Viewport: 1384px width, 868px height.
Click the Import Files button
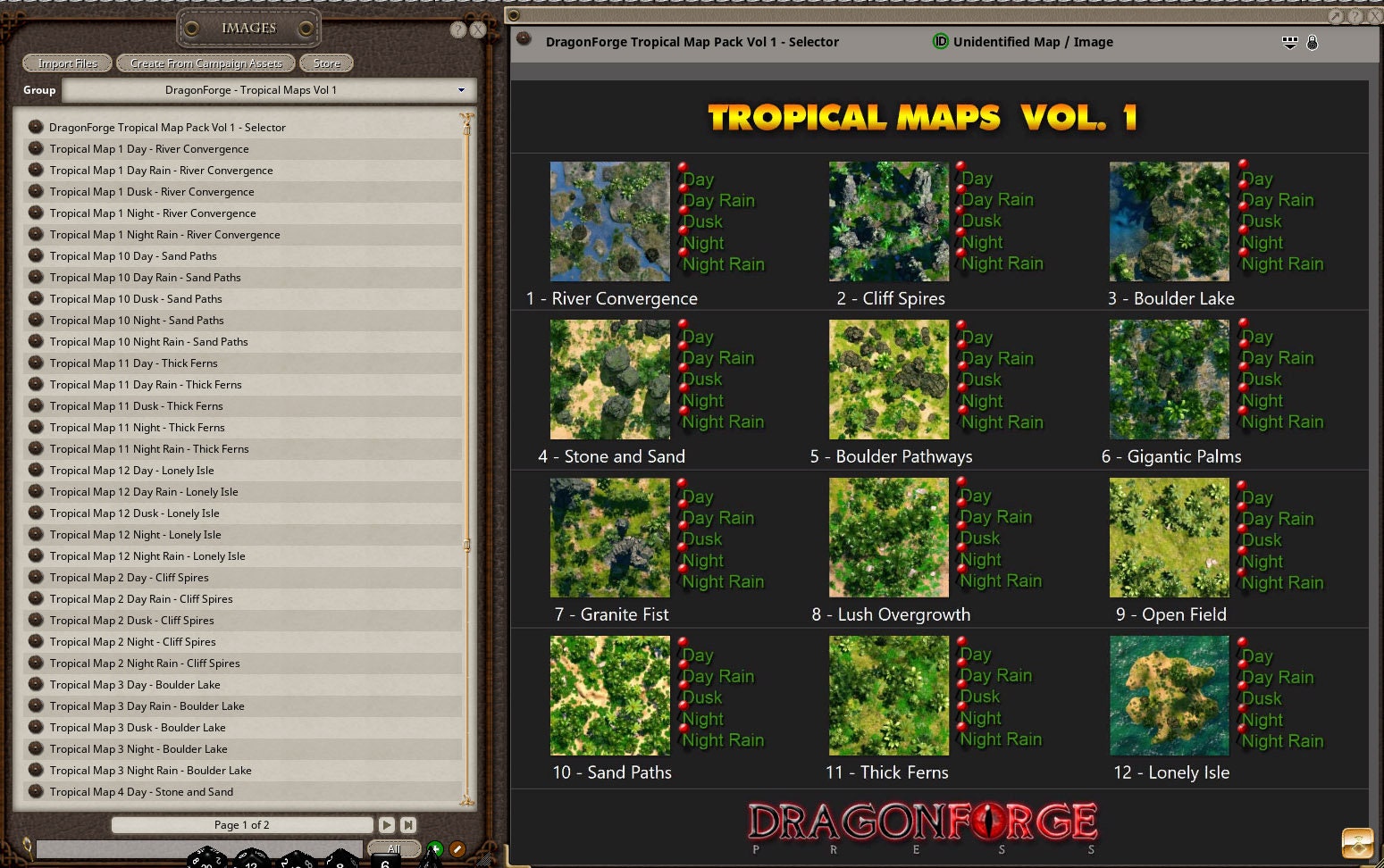pyautogui.click(x=68, y=63)
